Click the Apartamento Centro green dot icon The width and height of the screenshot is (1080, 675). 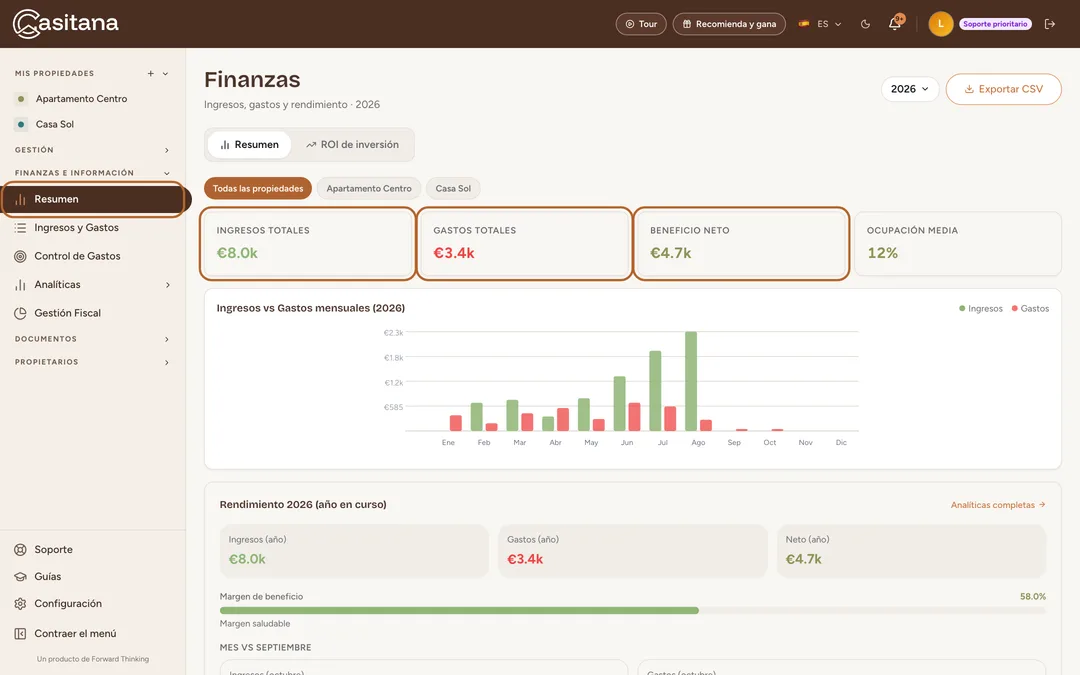click(21, 99)
